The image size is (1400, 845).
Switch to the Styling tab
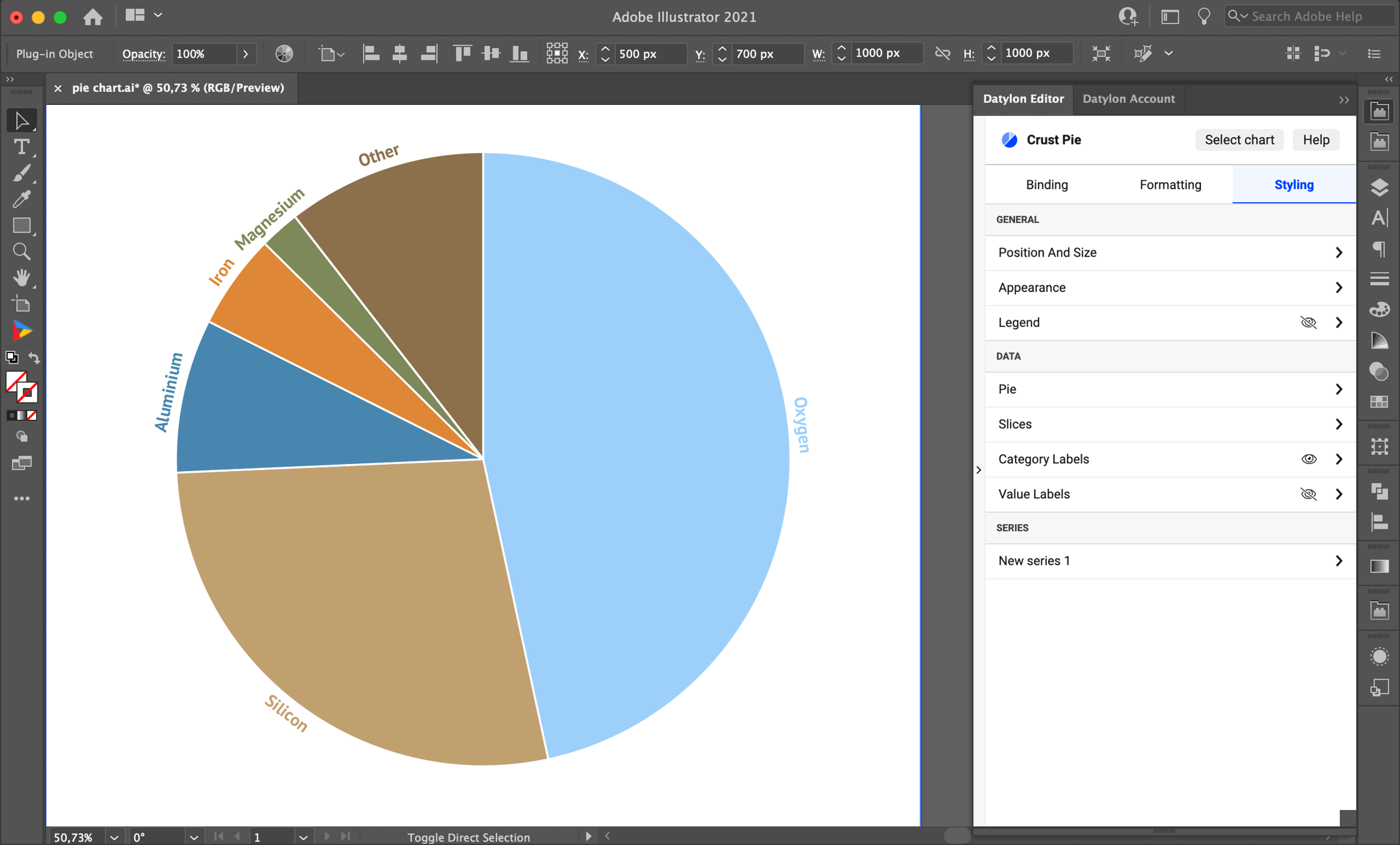tap(1293, 184)
